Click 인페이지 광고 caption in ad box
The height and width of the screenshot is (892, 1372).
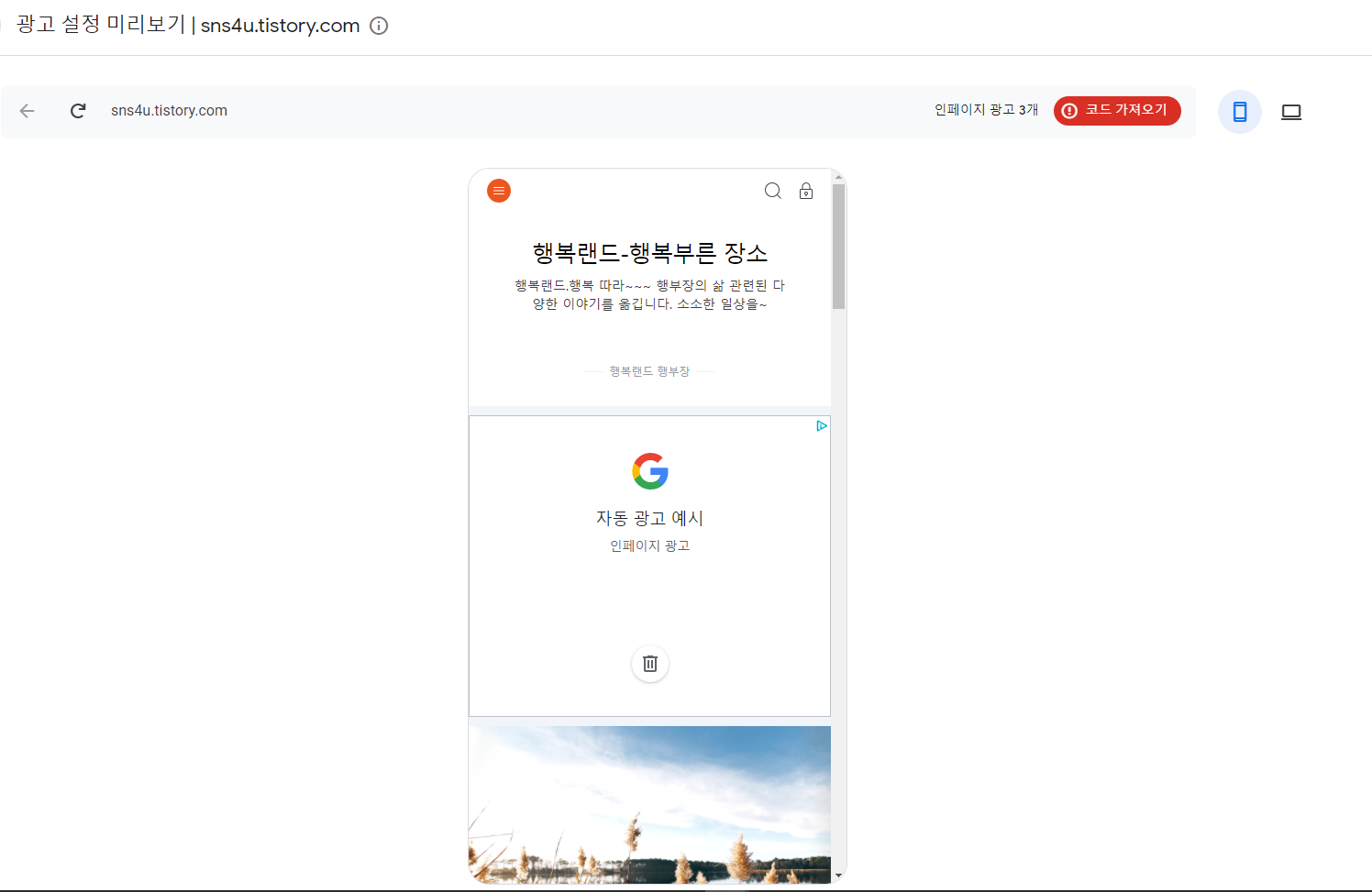(650, 545)
